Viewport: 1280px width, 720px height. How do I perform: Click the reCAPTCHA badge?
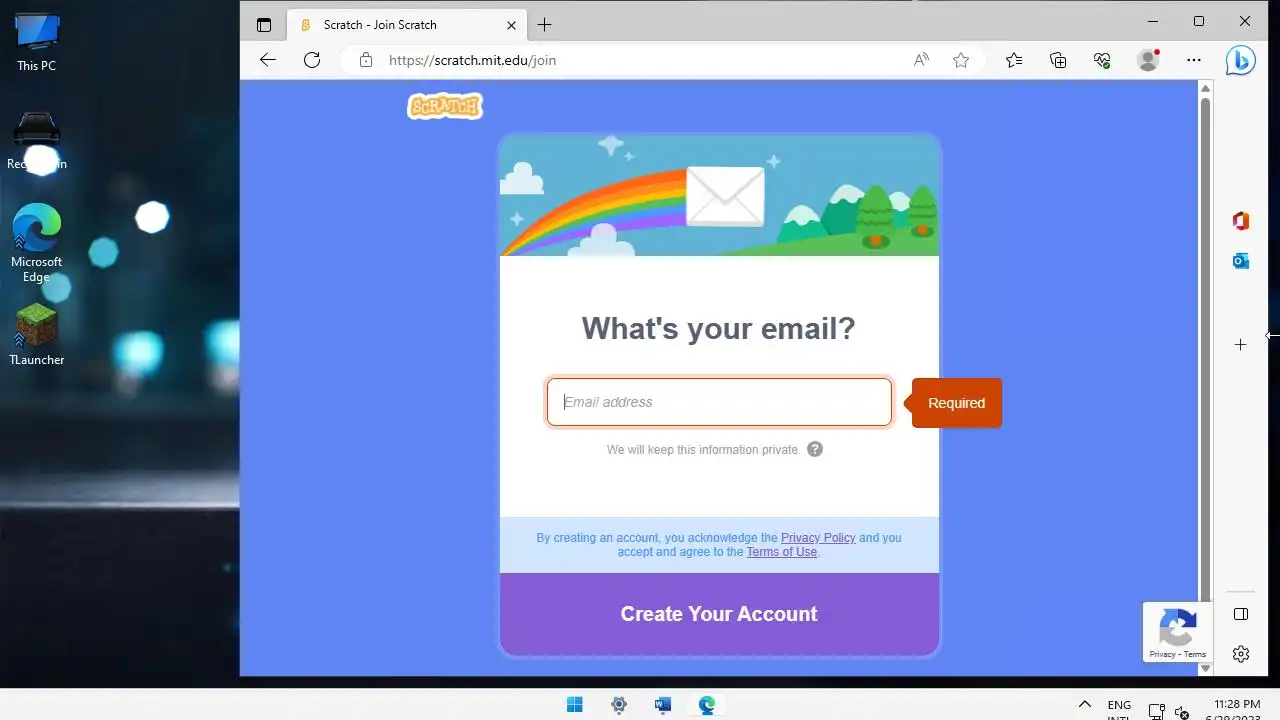[1178, 632]
